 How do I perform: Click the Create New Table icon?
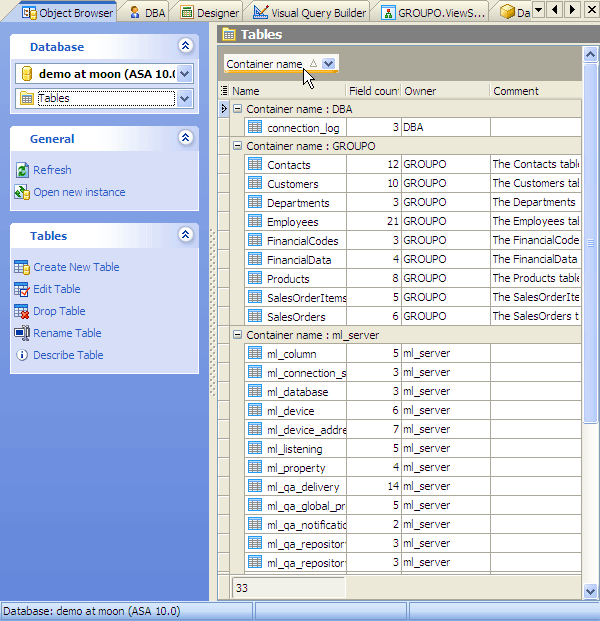tap(22, 267)
